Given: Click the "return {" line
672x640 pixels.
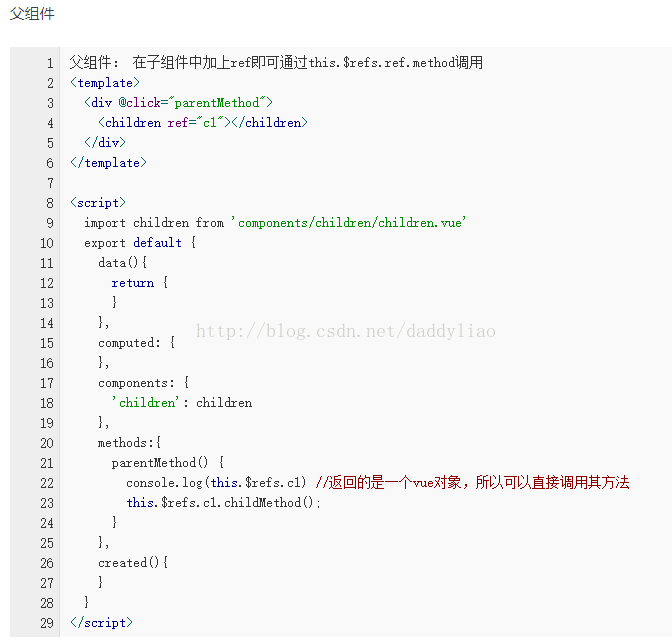Looking at the screenshot, I should pos(140,282).
